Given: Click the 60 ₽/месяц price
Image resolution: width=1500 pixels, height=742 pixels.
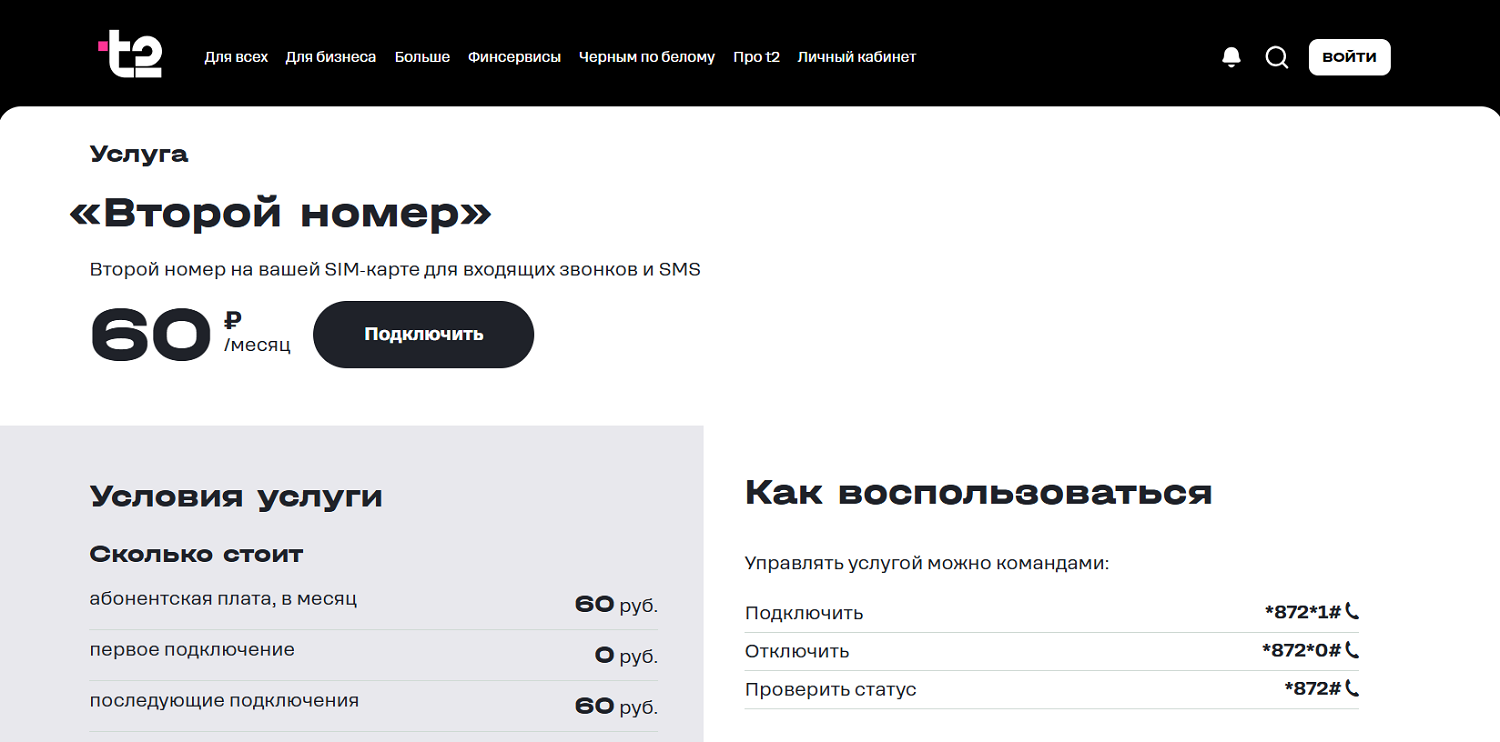Looking at the screenshot, I should pos(190,335).
